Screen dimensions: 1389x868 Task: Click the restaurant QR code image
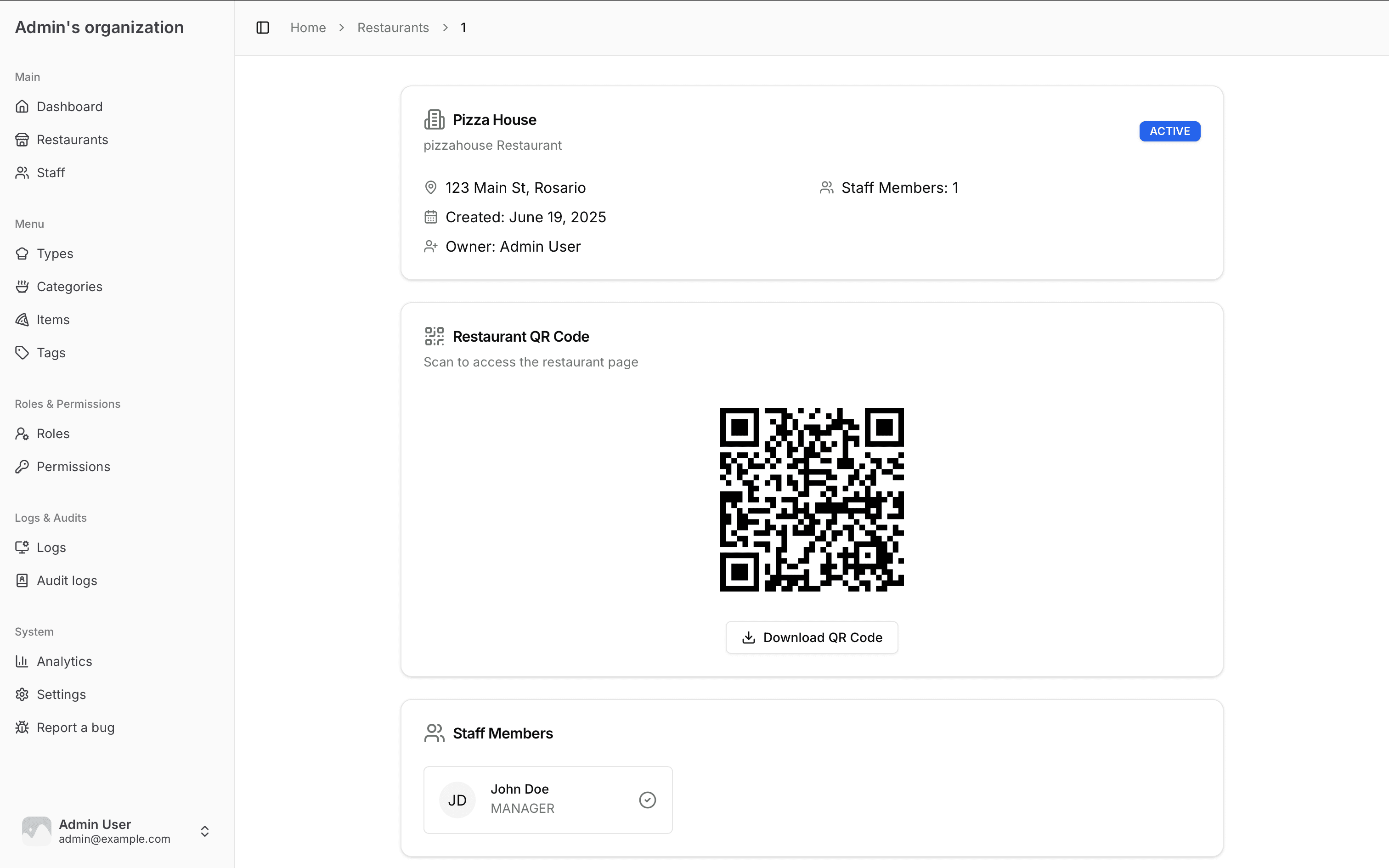pyautogui.click(x=812, y=500)
